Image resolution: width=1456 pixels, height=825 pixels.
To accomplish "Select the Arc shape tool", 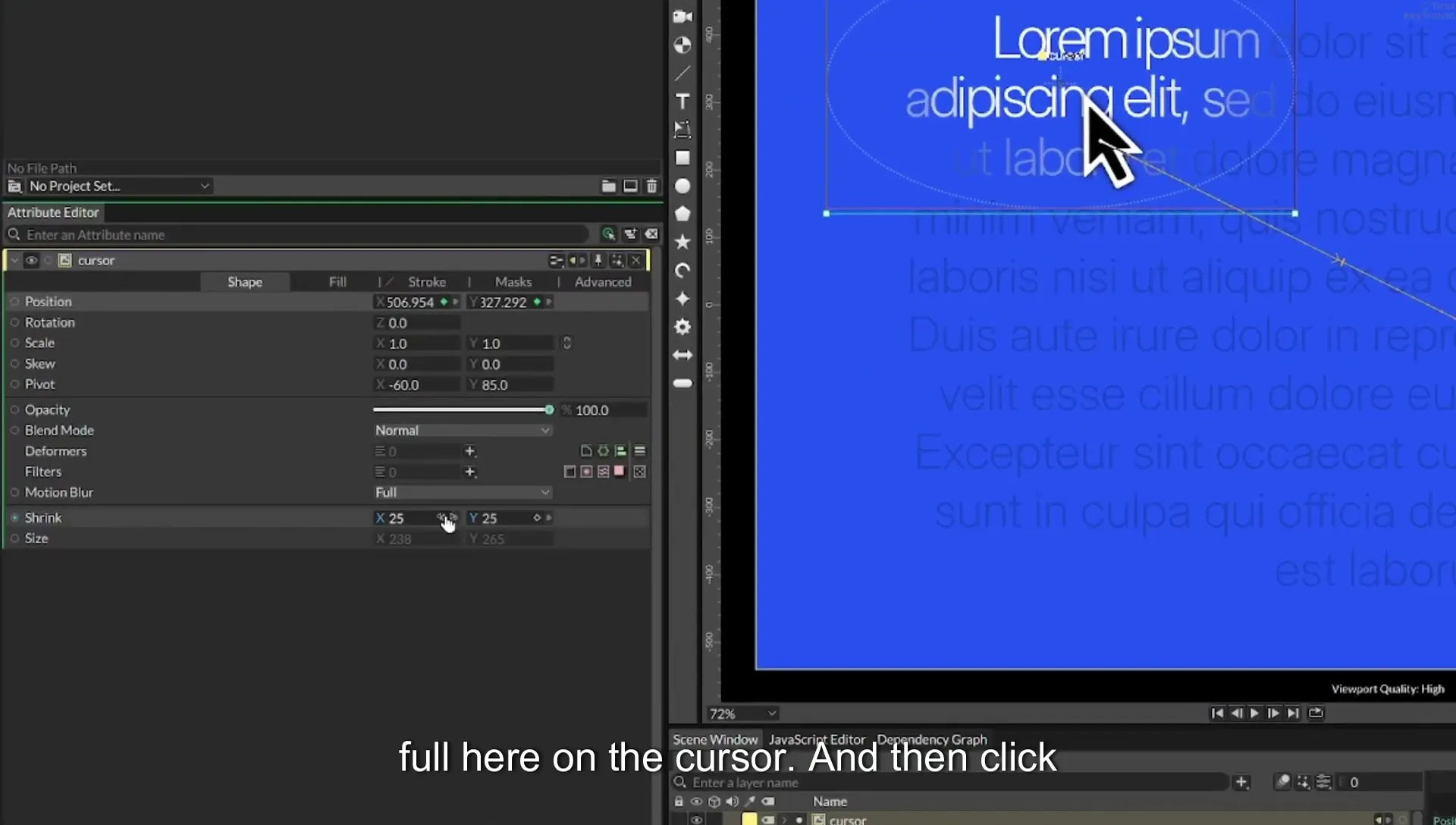I will click(682, 271).
